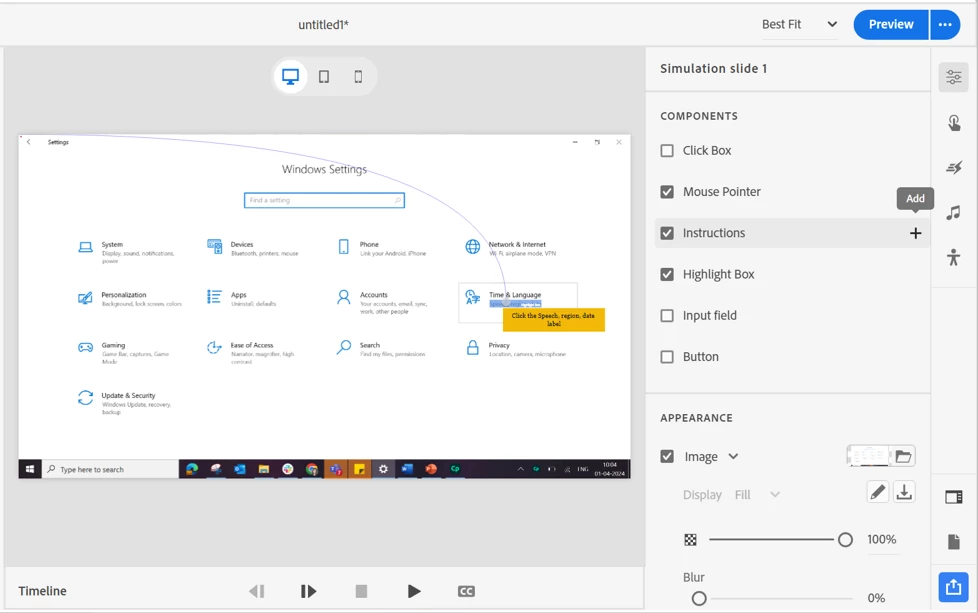Open the audio panel music note icon
This screenshot has width=978, height=613.
pyautogui.click(x=954, y=213)
